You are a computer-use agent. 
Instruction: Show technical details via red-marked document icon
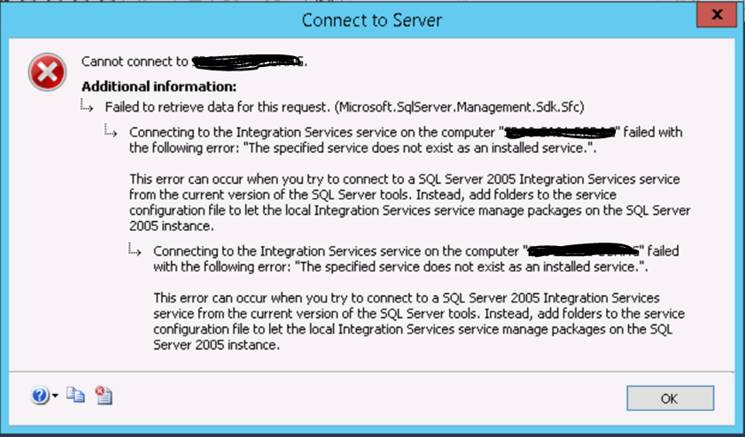click(102, 396)
